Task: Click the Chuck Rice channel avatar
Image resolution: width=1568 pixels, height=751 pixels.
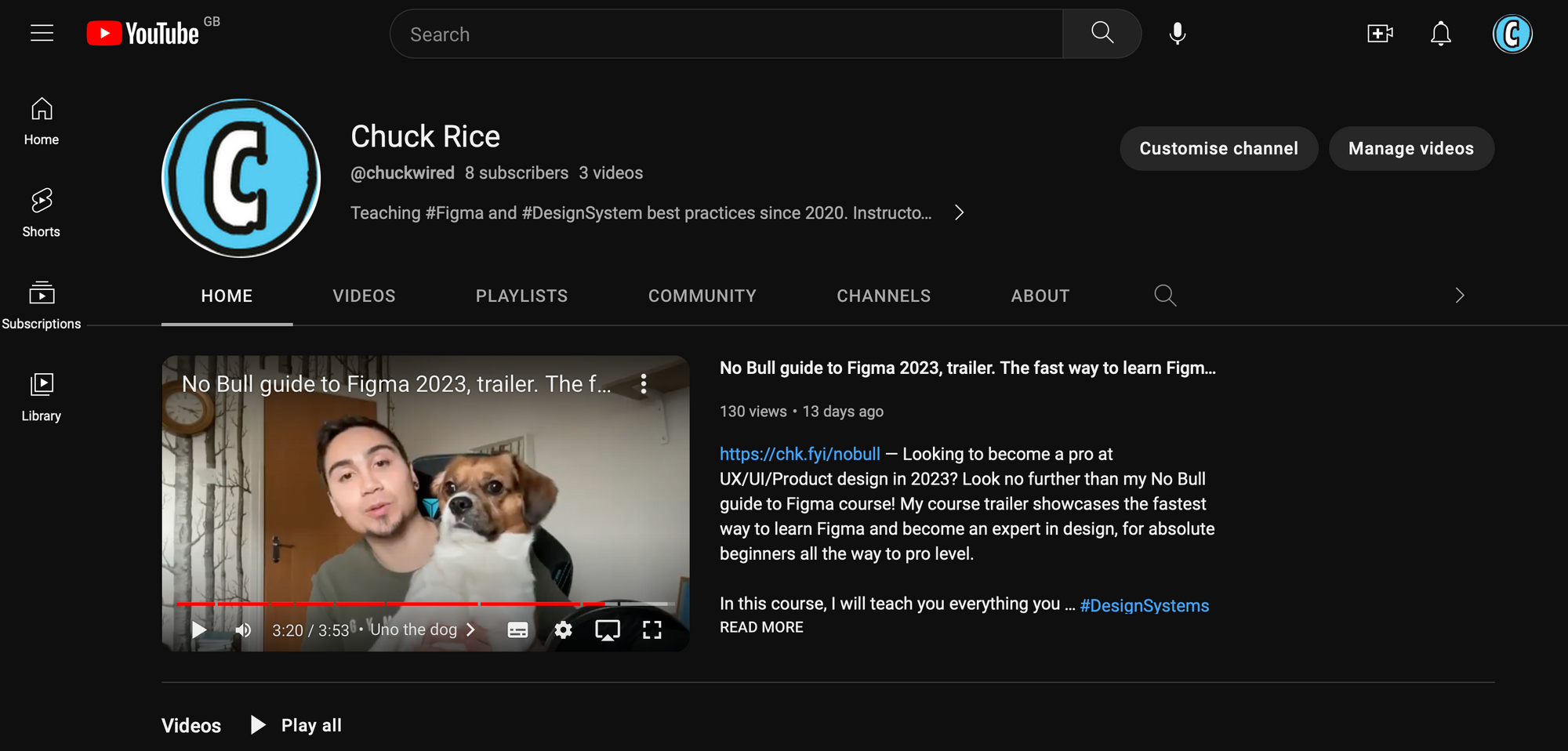Action: [x=241, y=178]
